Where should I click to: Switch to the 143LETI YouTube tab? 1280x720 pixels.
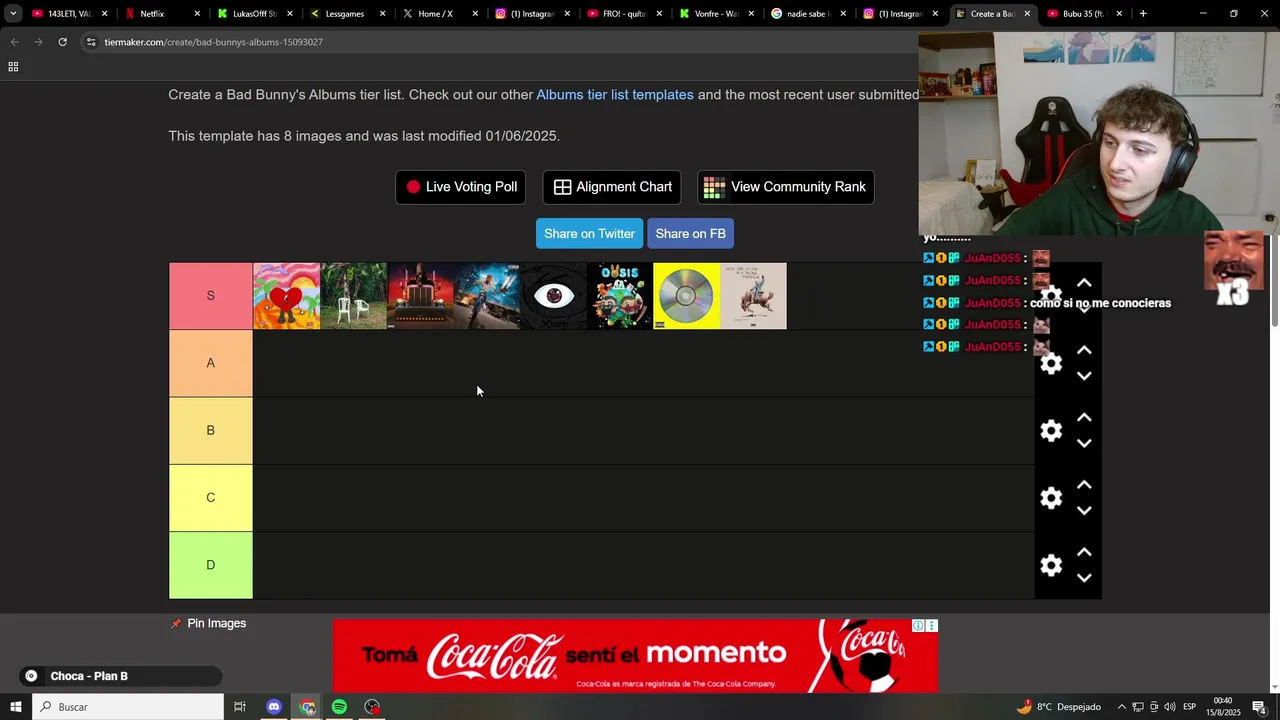click(69, 14)
